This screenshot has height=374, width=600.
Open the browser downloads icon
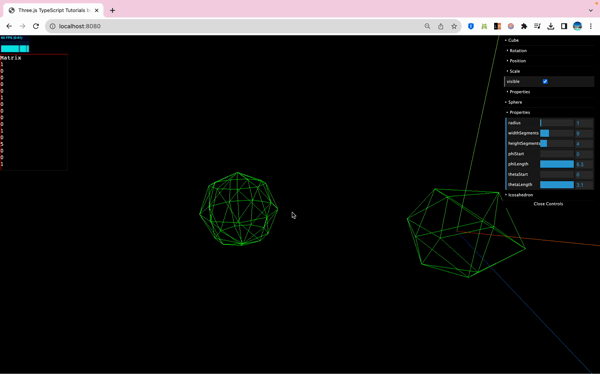click(x=551, y=26)
